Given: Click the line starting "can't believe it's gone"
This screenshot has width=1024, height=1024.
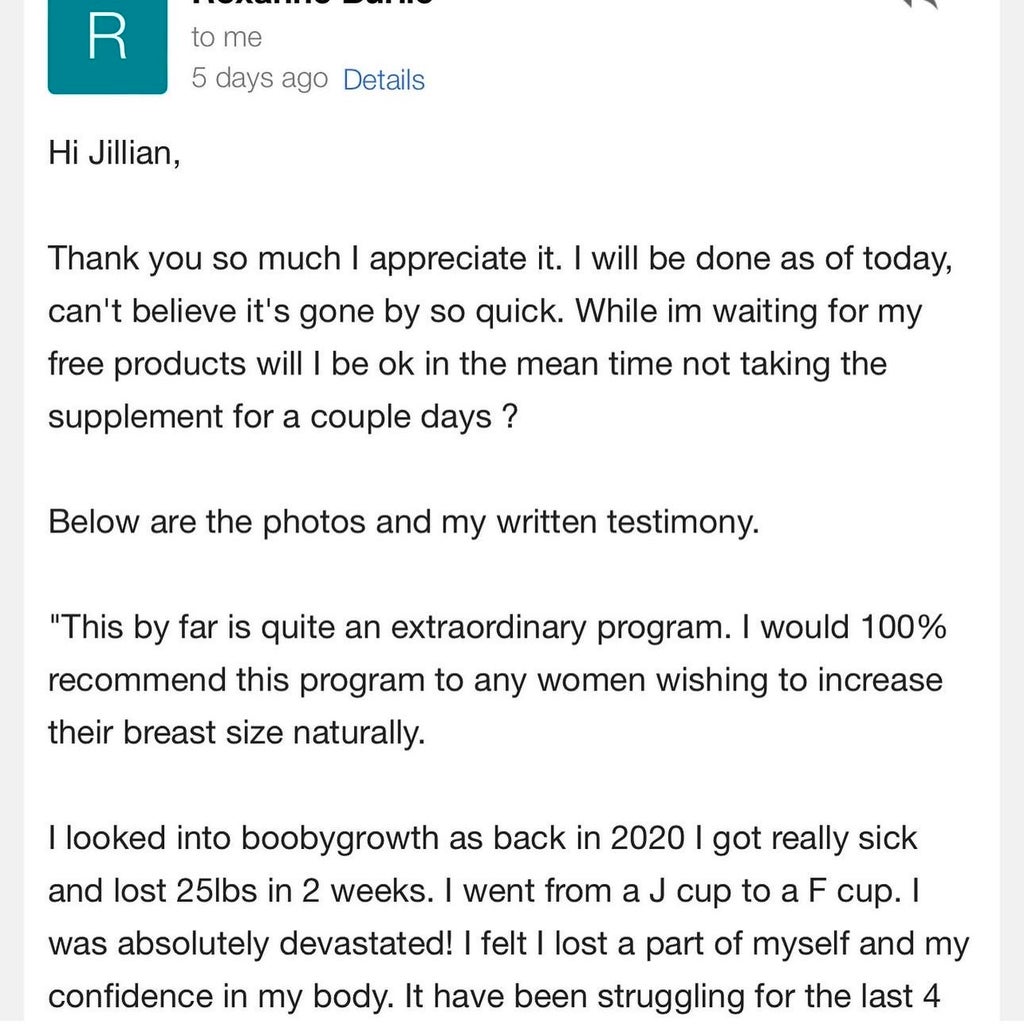Looking at the screenshot, I should point(485,311).
